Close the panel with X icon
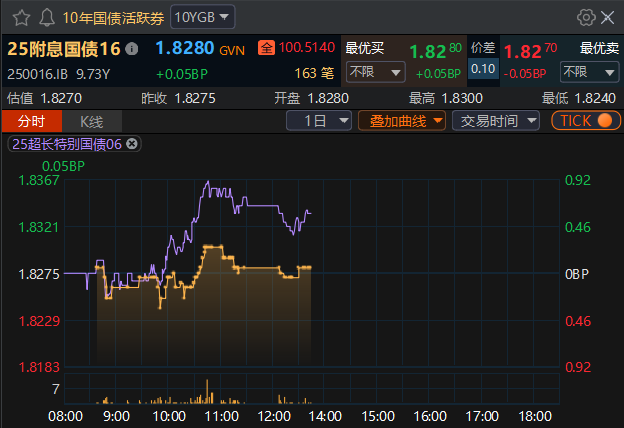Image resolution: width=624 pixels, height=428 pixels. tap(608, 17)
